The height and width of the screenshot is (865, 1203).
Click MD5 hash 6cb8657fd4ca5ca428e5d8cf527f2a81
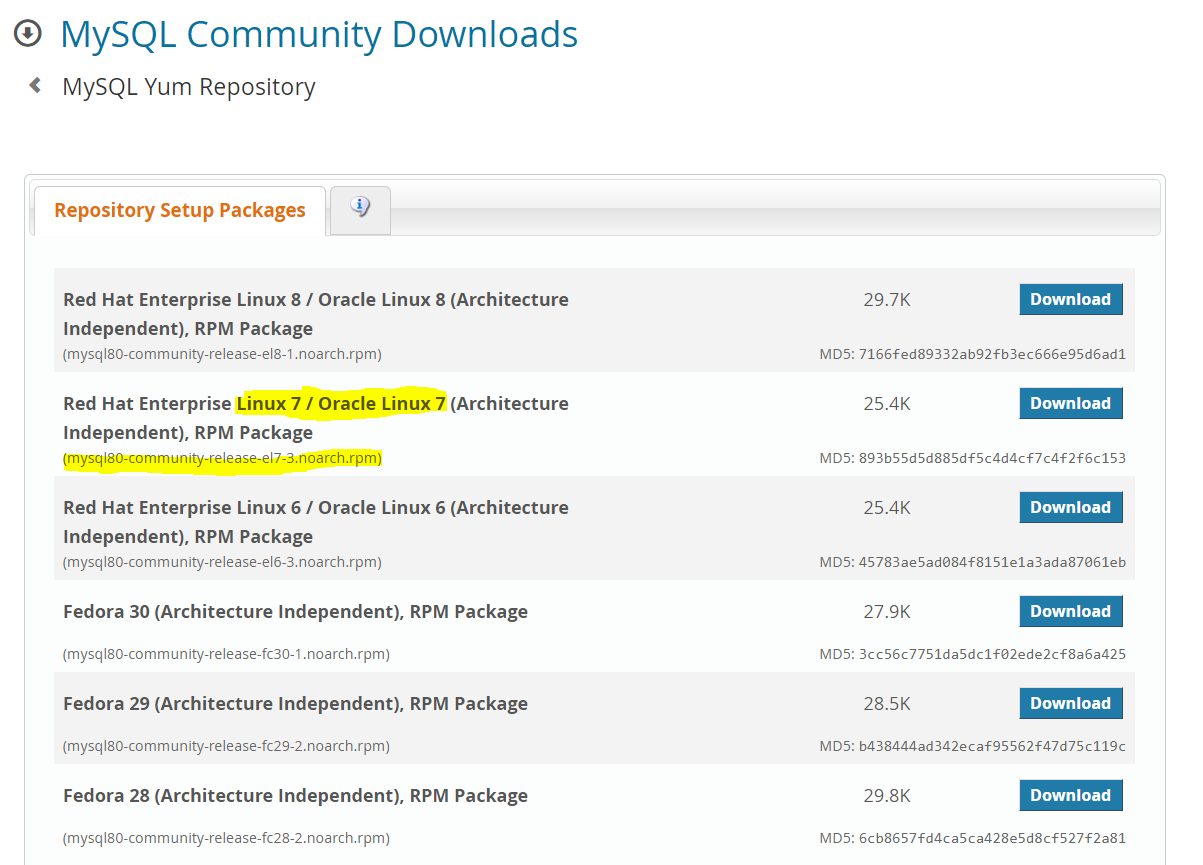click(x=992, y=838)
